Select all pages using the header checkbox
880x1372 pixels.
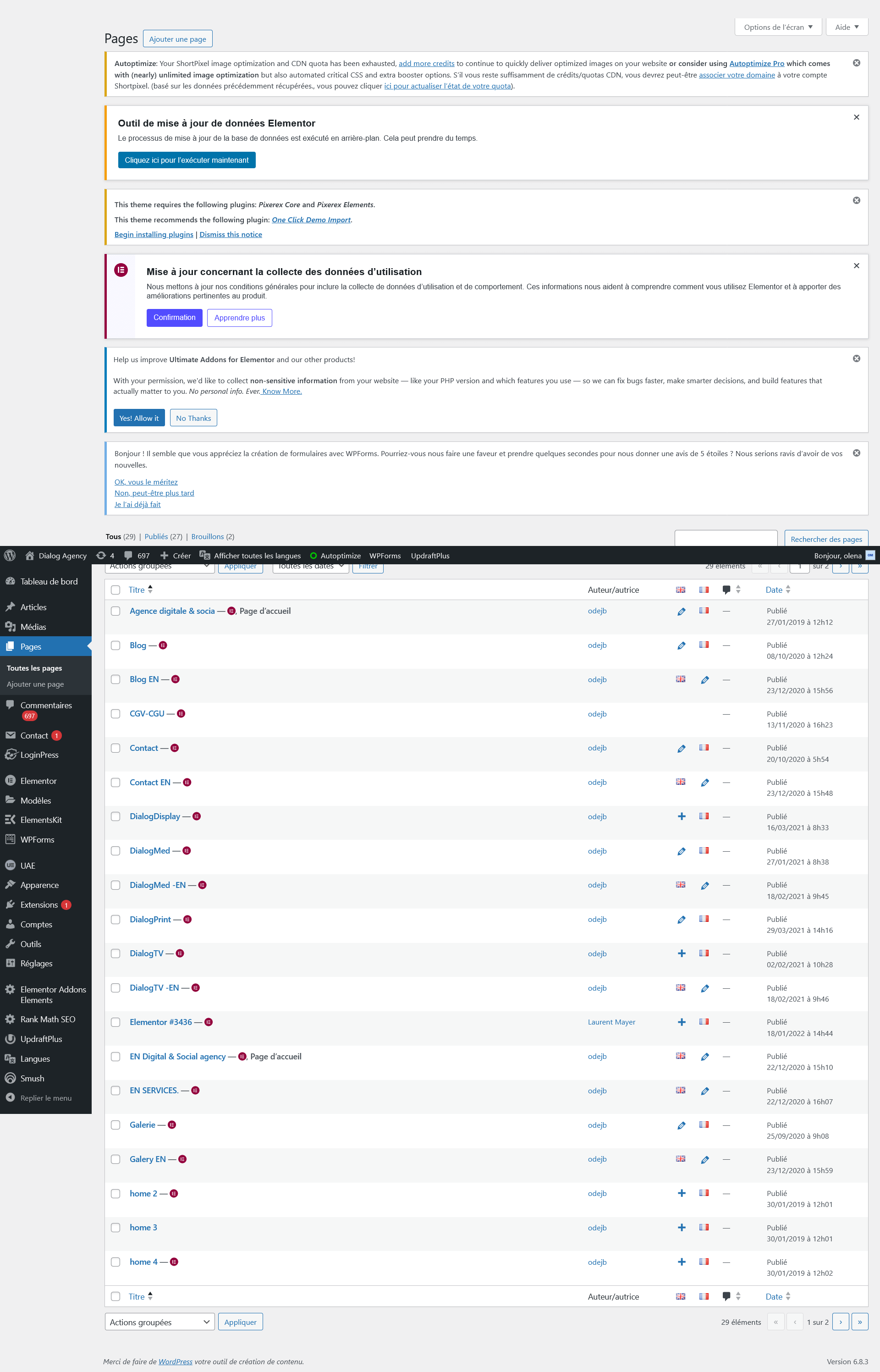115,589
